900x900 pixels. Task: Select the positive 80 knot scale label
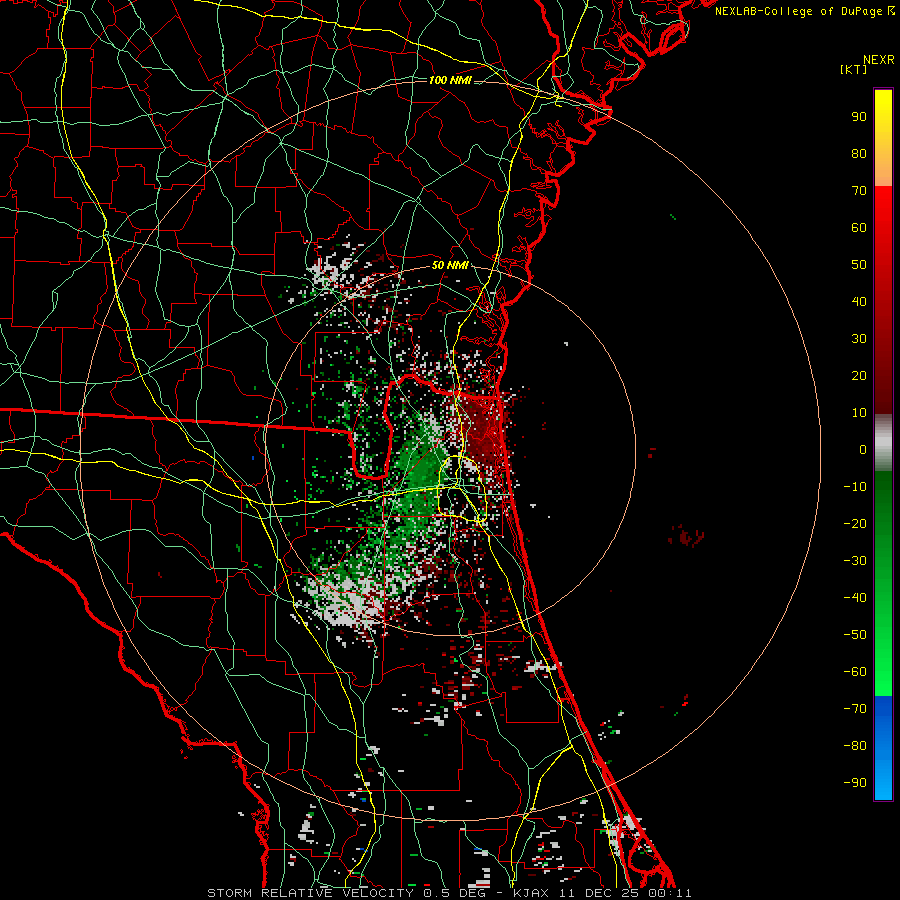(859, 154)
